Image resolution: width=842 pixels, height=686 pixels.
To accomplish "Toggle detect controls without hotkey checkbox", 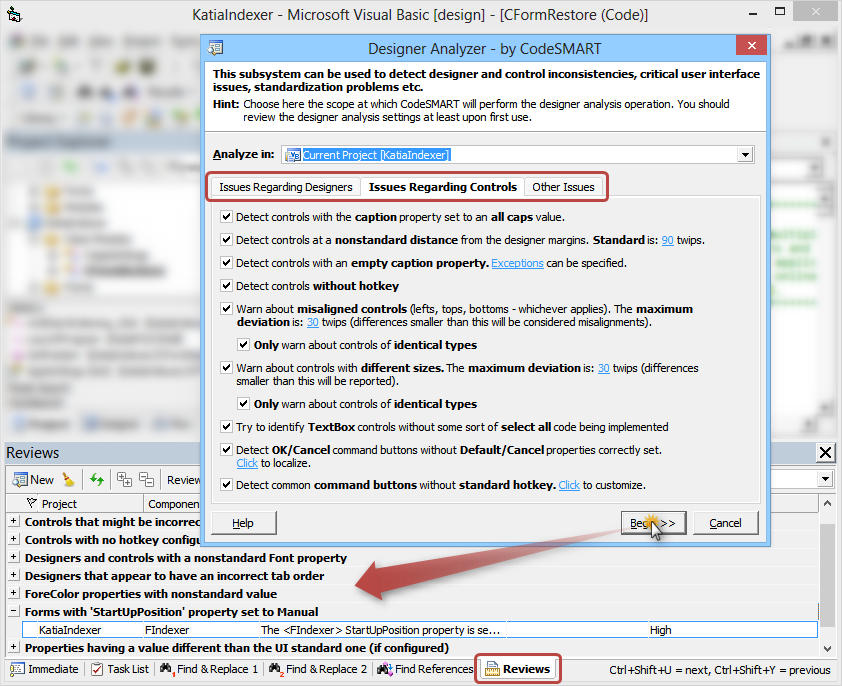I will (x=227, y=286).
